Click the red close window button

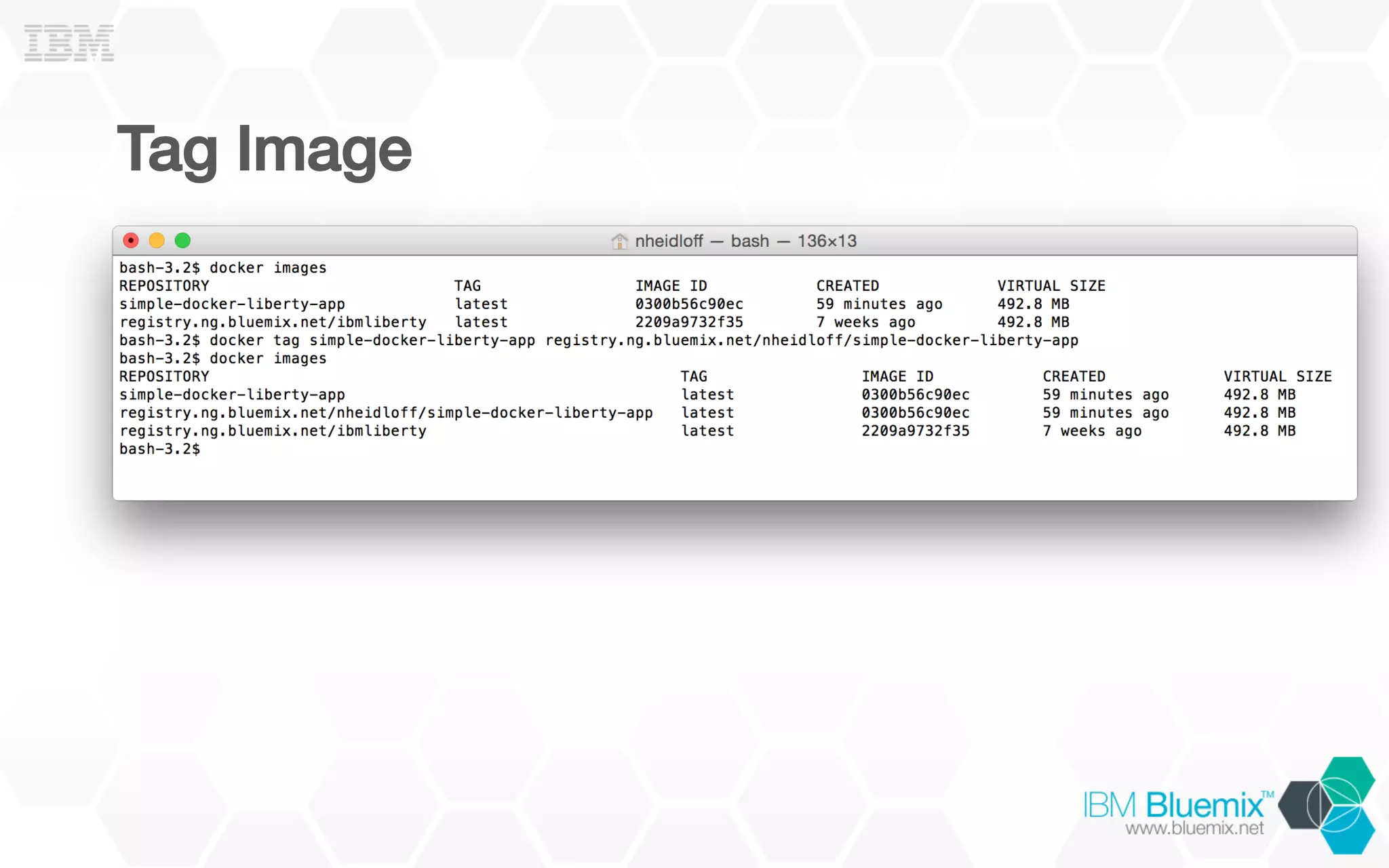pyautogui.click(x=131, y=241)
